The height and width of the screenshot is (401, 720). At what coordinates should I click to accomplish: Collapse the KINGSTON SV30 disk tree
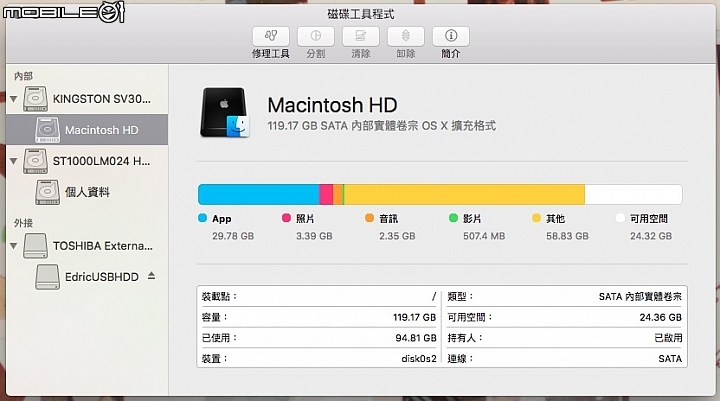pyautogui.click(x=13, y=99)
